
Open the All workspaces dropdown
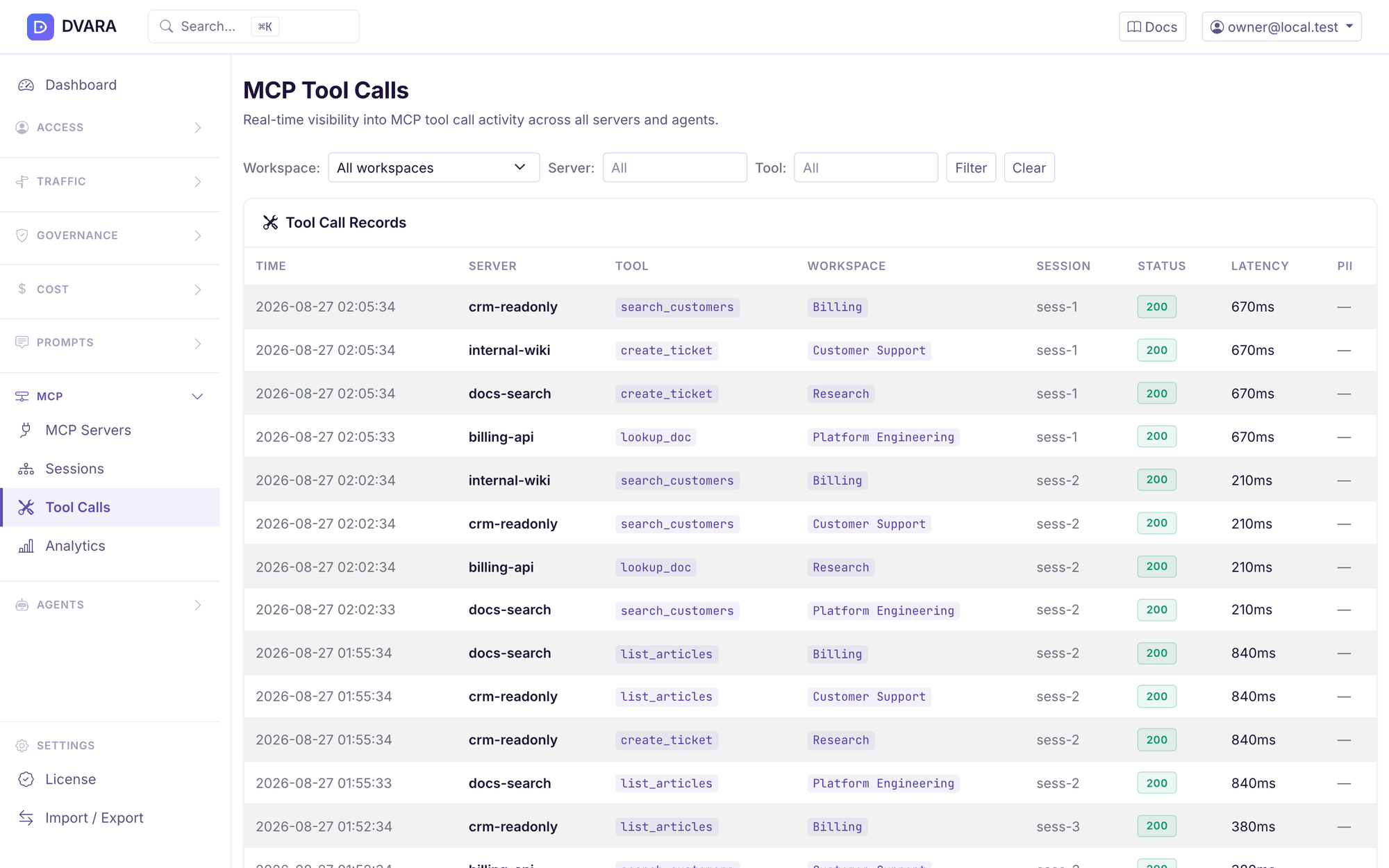[433, 167]
